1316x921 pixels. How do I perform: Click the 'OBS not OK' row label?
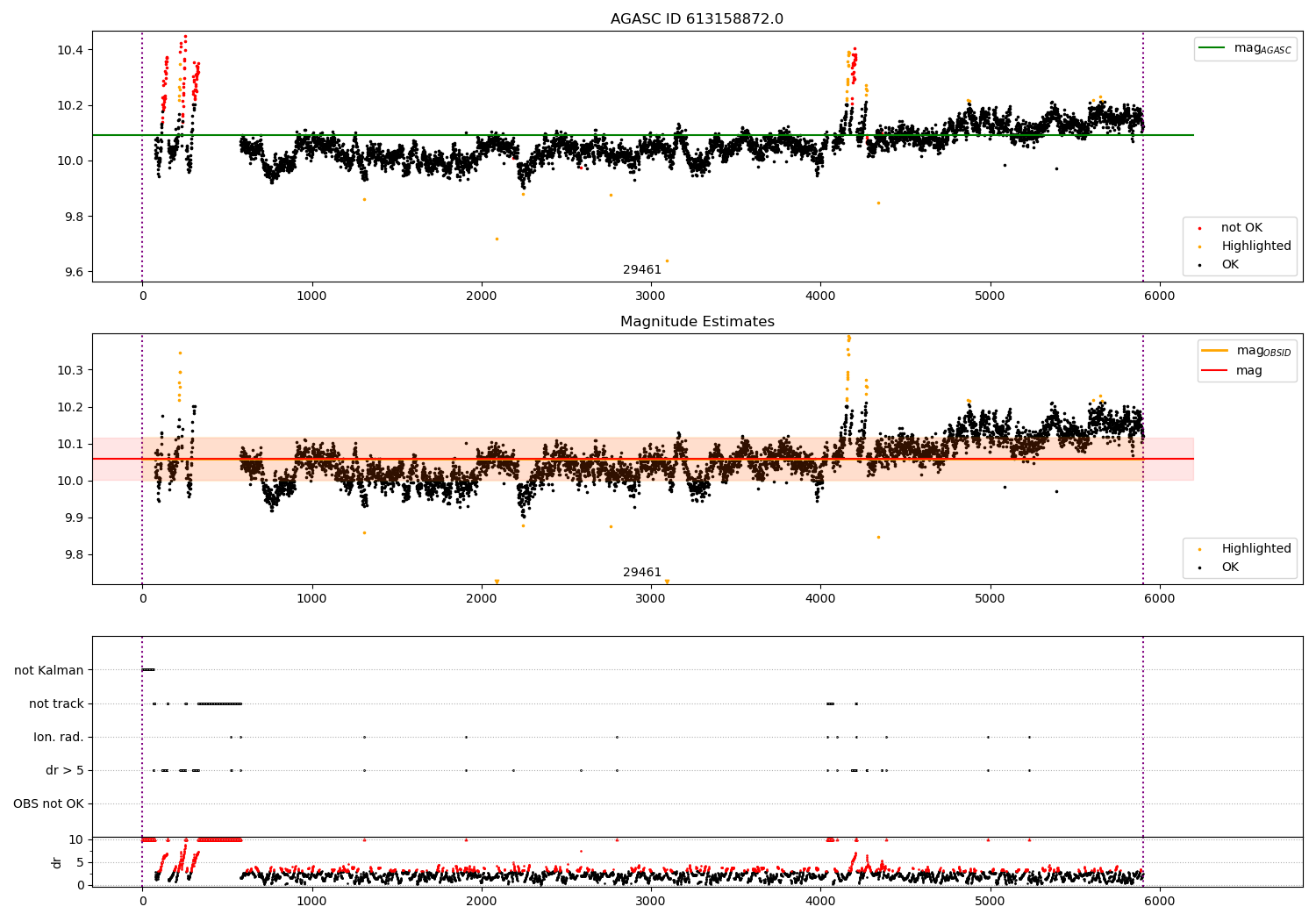click(48, 803)
